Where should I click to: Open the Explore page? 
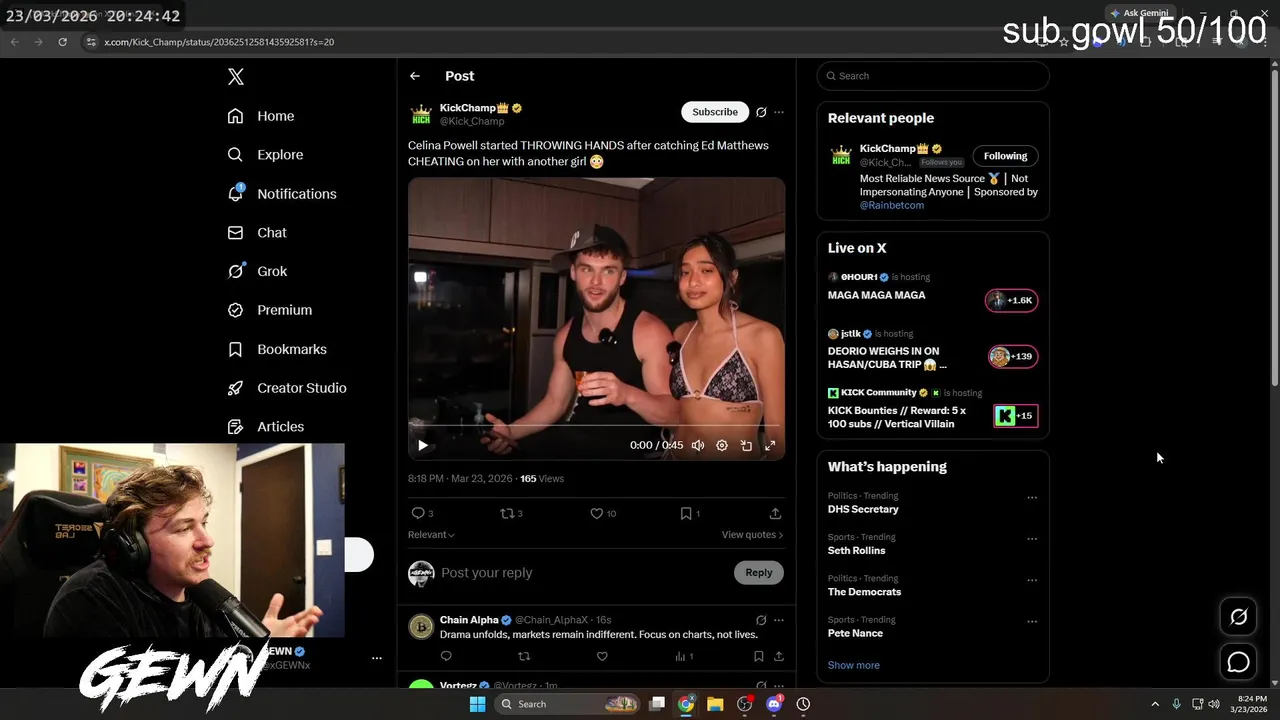click(265, 155)
